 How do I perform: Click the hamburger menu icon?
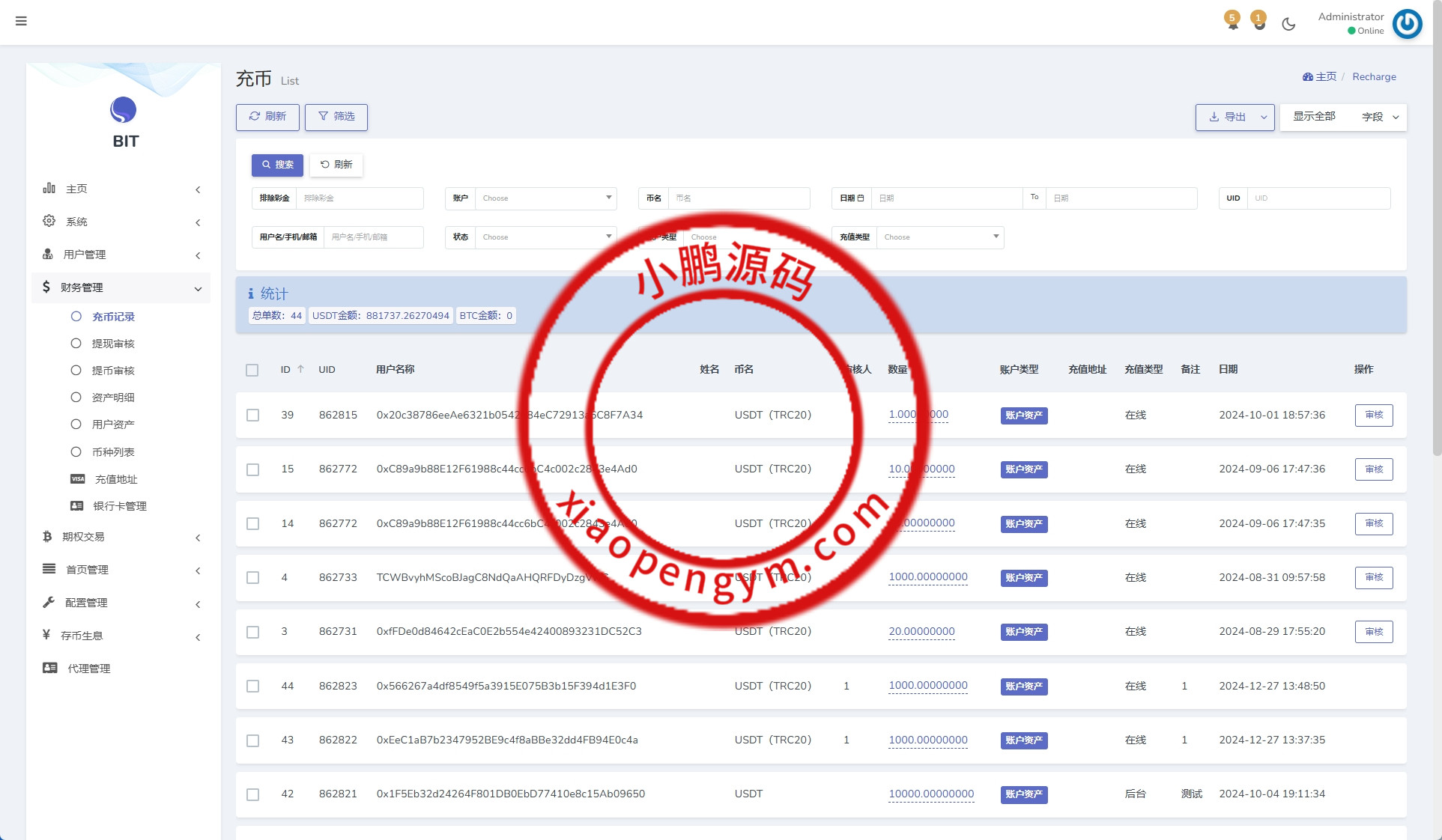[x=21, y=21]
